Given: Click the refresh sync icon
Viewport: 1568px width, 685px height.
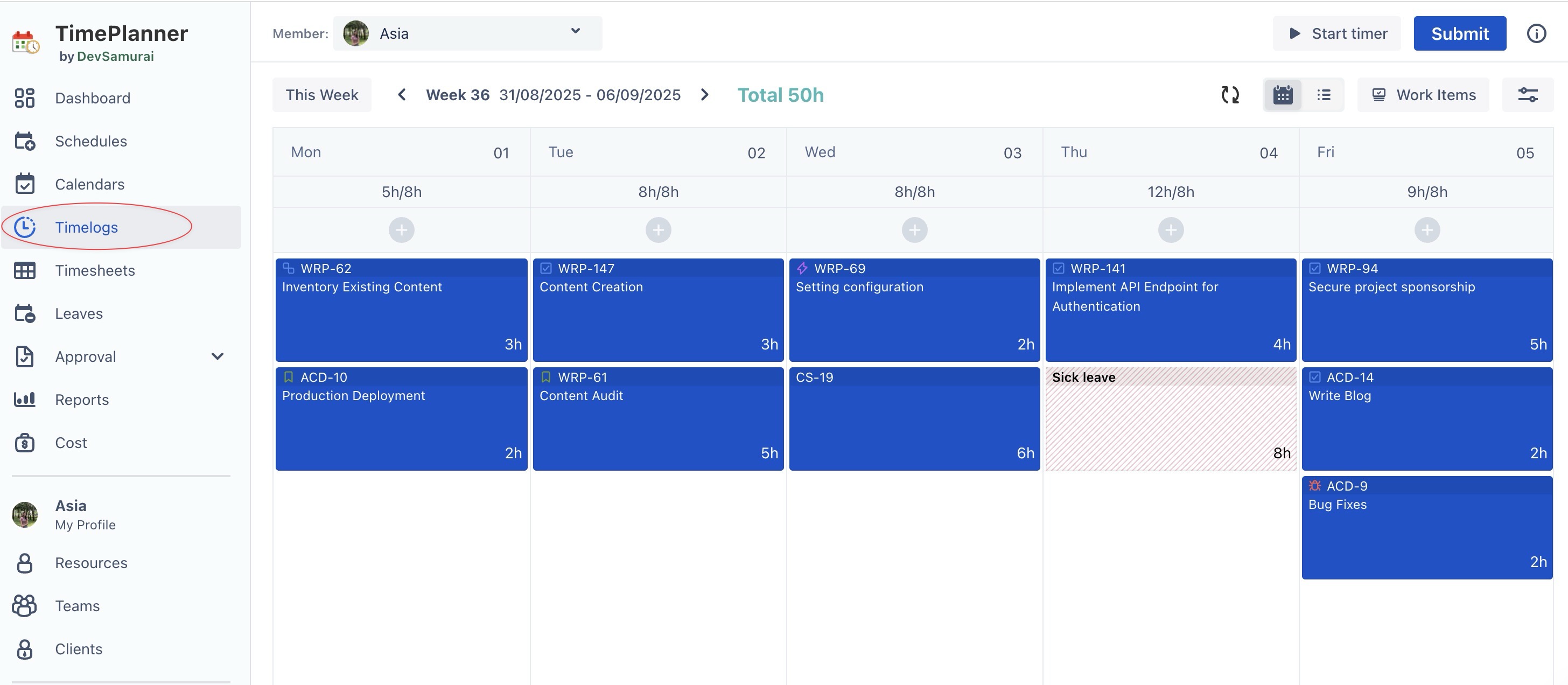Looking at the screenshot, I should [x=1229, y=95].
